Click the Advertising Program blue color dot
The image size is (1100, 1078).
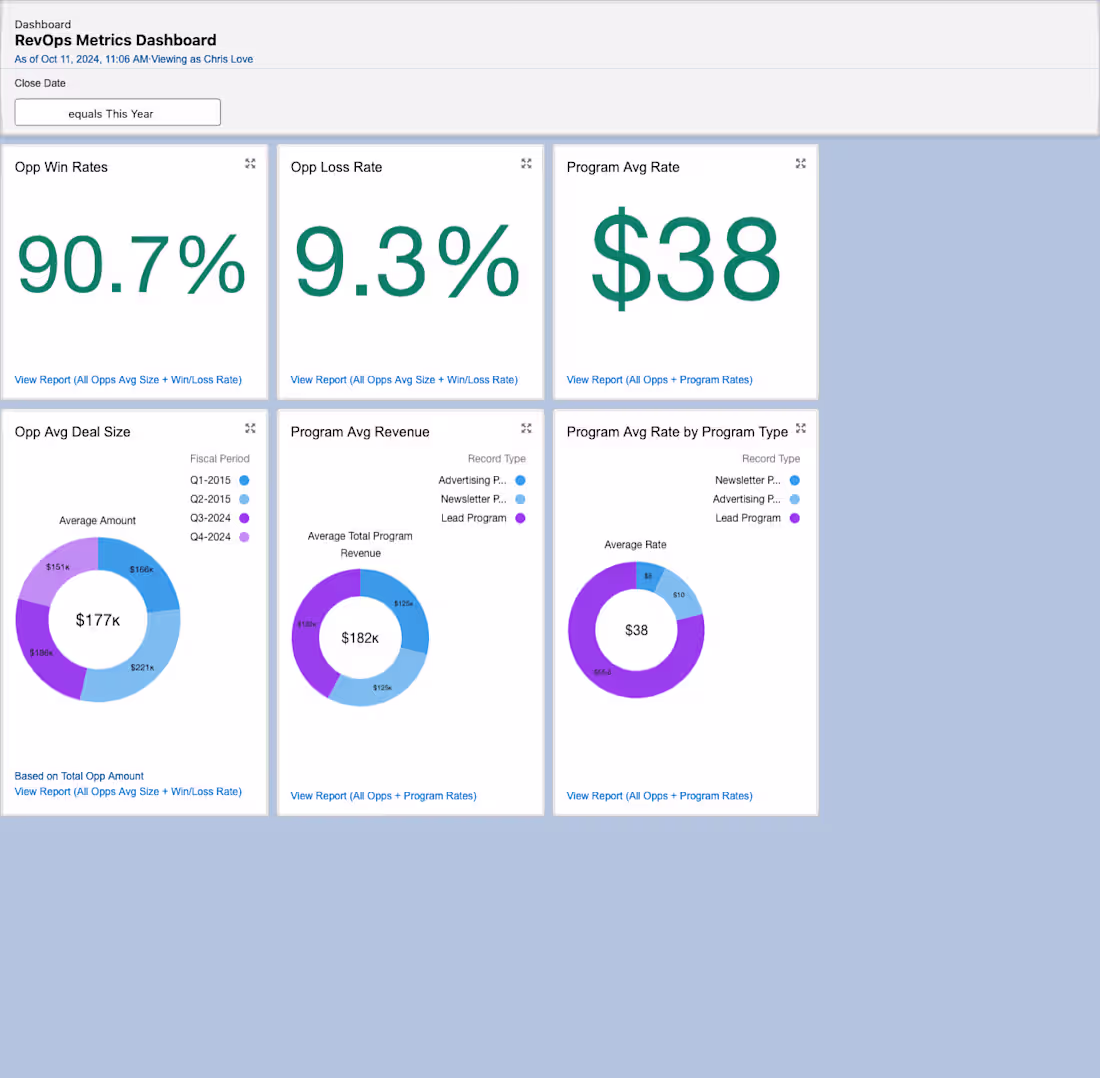coord(521,480)
